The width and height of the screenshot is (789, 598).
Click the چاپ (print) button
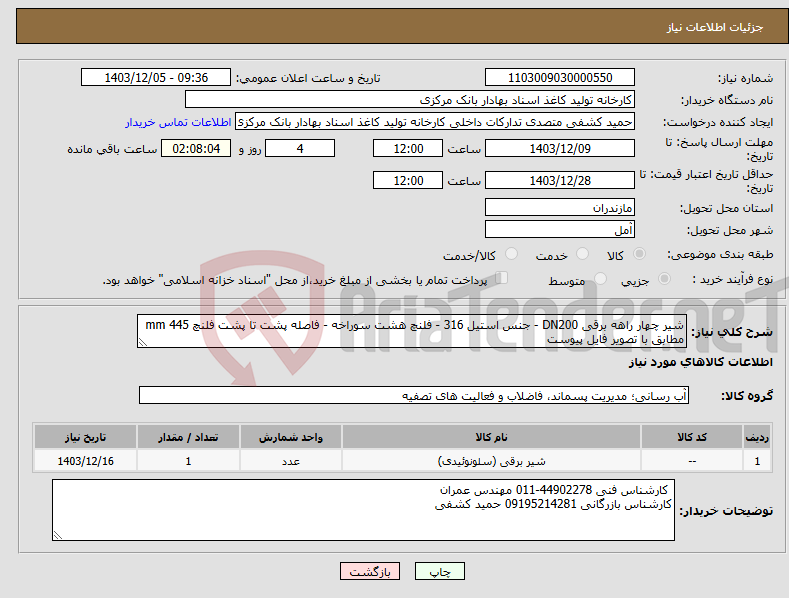pyautogui.click(x=439, y=571)
